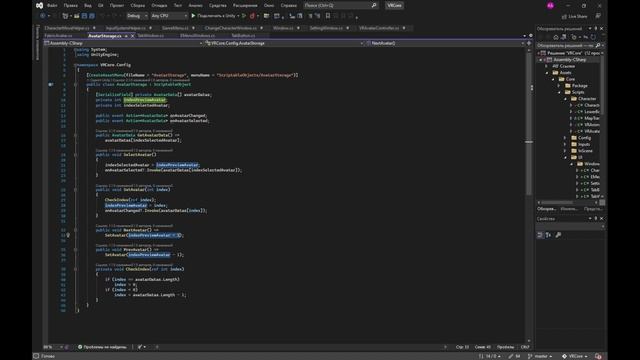Open the Debug configuration dropdown
640x360 pixels.
pyautogui.click(x=137, y=16)
